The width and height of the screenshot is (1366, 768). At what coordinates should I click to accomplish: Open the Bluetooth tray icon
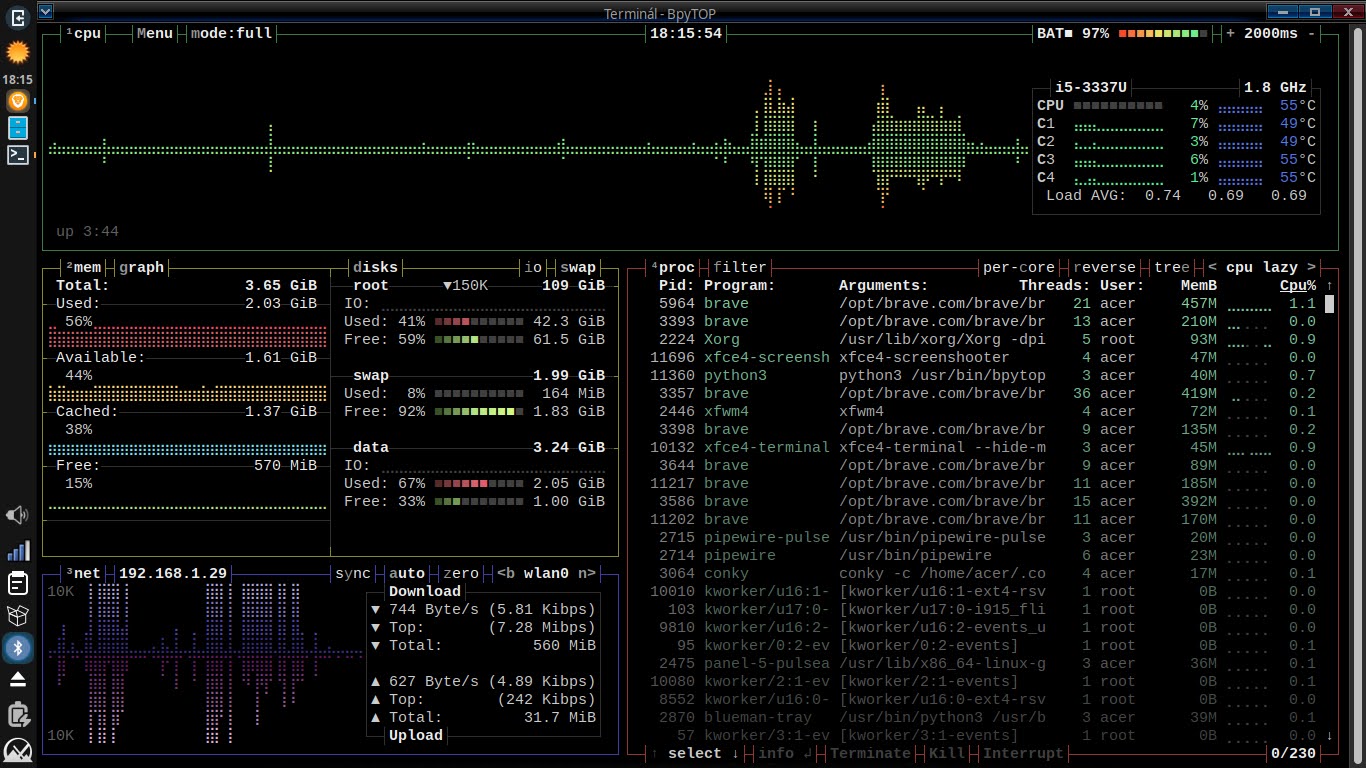pyautogui.click(x=17, y=647)
